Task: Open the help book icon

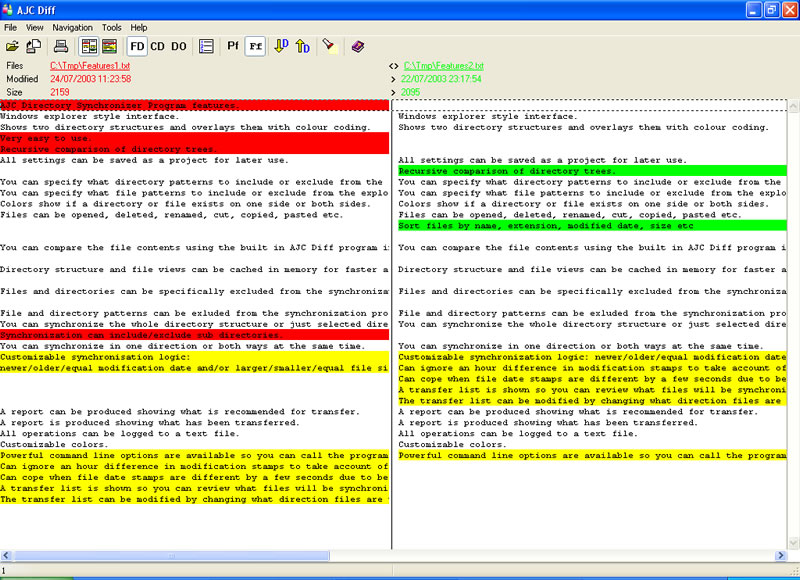Action: [357, 46]
